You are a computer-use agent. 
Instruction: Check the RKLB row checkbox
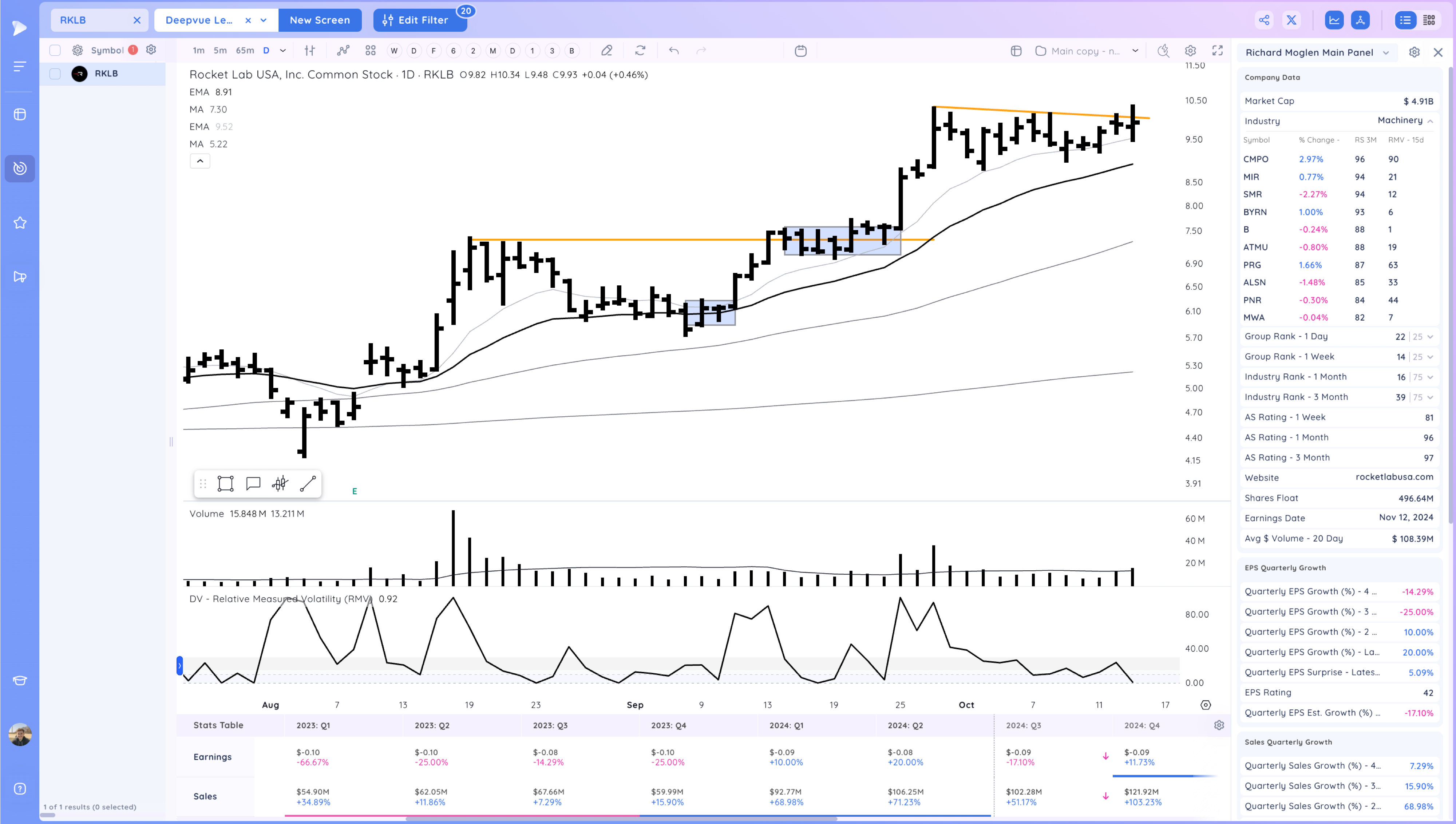click(x=55, y=74)
